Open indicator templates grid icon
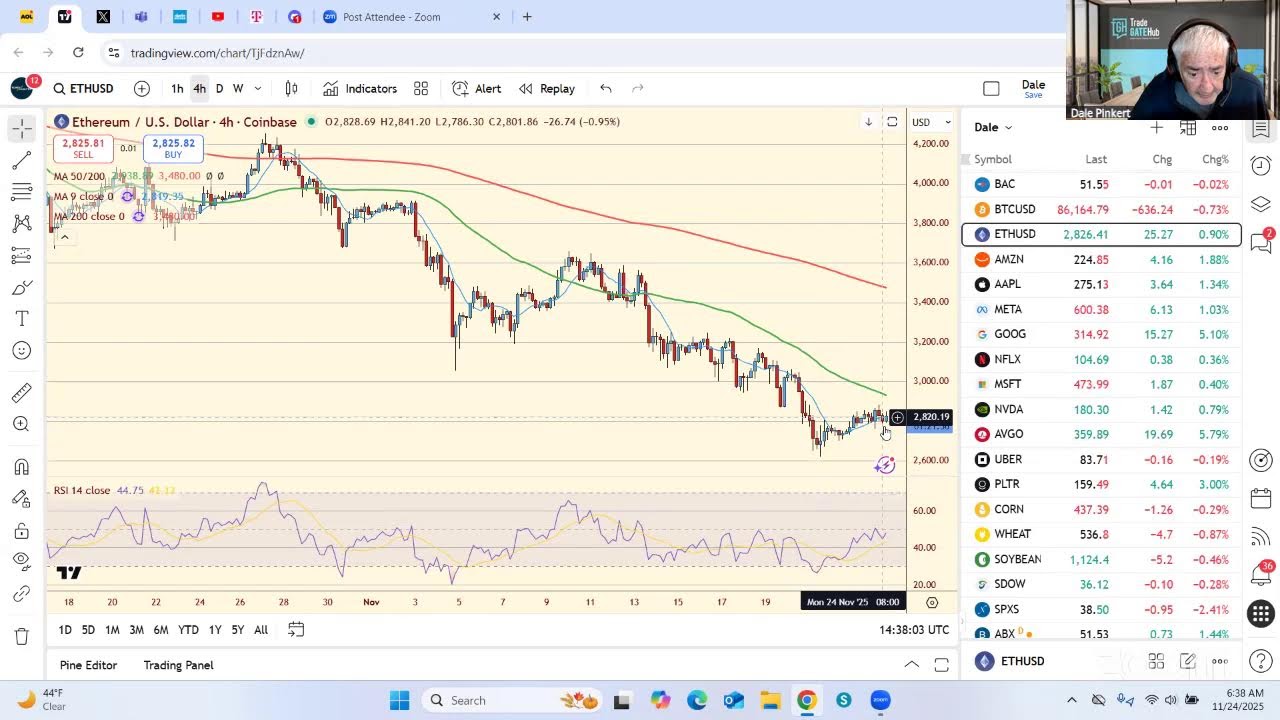This screenshot has width=1280, height=720. (x=421, y=89)
